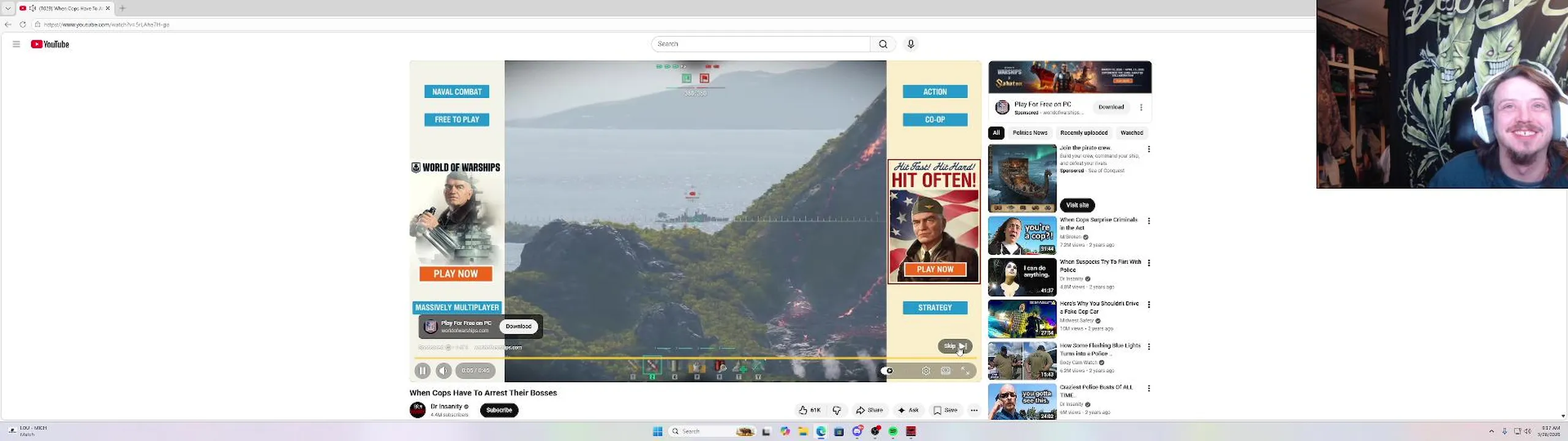Switch player to theater mode

pyautogui.click(x=946, y=371)
